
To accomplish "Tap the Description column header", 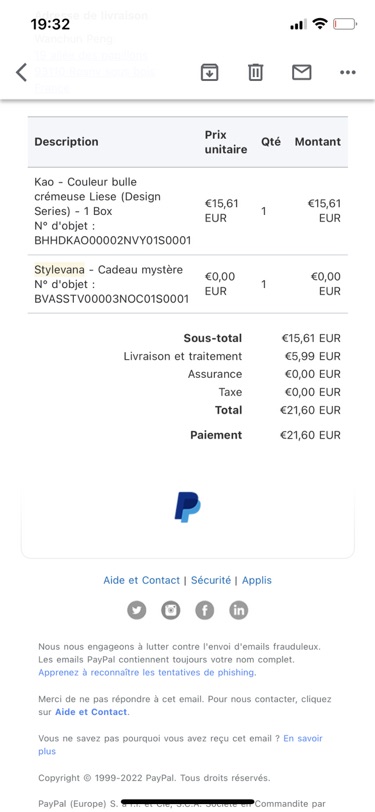I will click(x=66, y=141).
